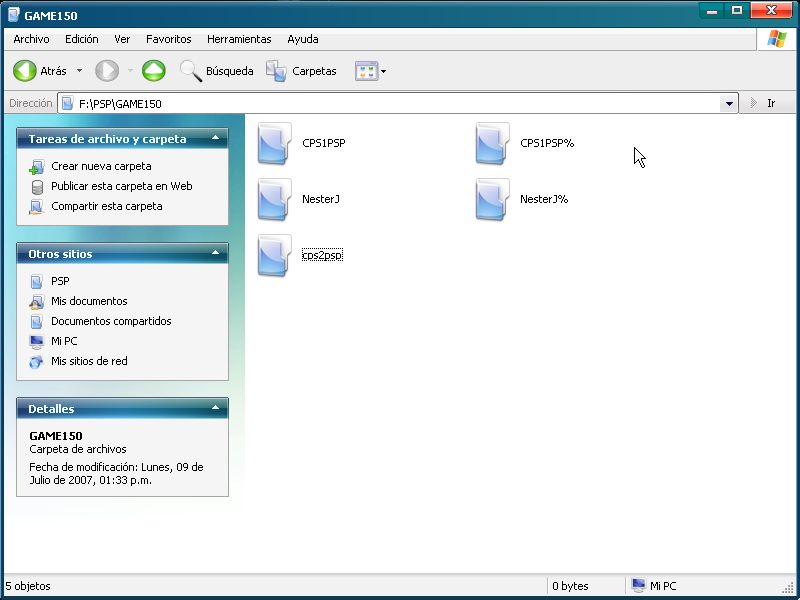Click the Mi PC link in Otros sitios
The height and width of the screenshot is (600, 800).
[x=64, y=341]
